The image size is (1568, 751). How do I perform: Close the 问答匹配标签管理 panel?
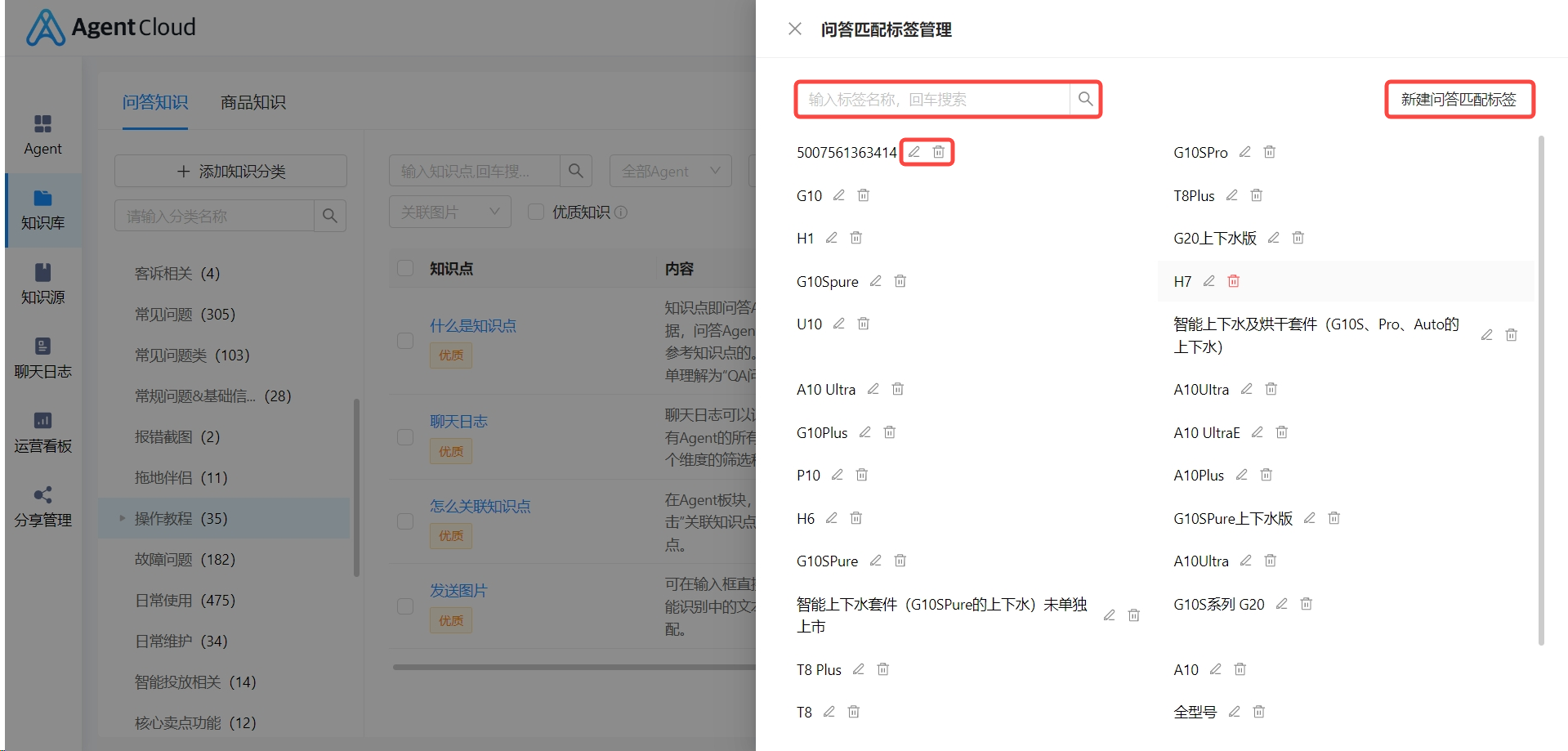pos(795,29)
